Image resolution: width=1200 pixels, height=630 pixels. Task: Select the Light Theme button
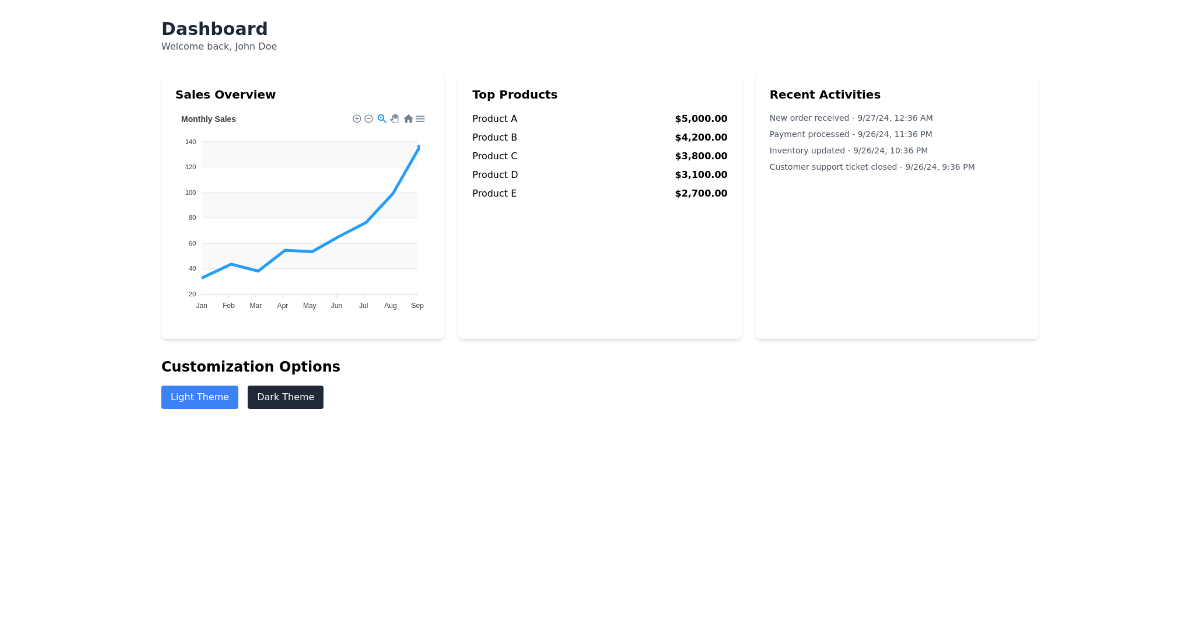pos(199,397)
